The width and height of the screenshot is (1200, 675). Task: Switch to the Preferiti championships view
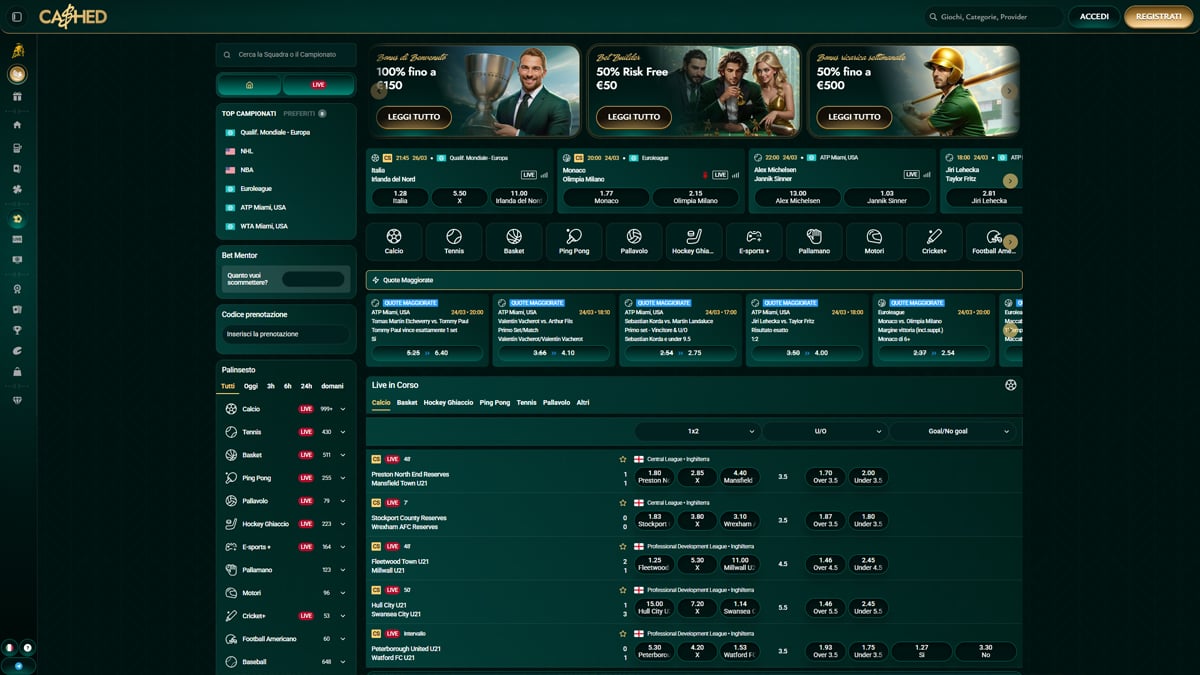click(304, 114)
